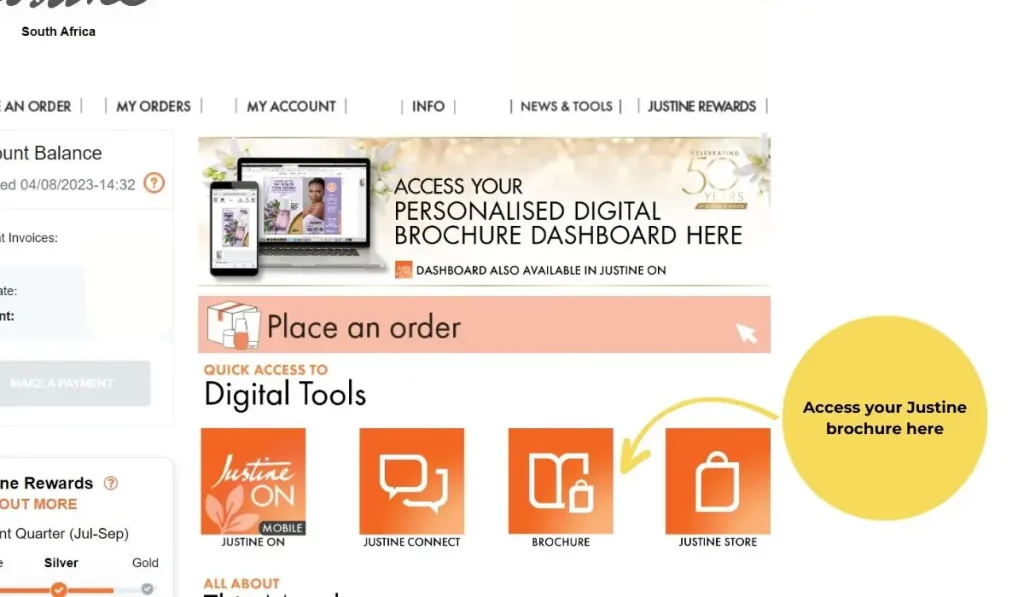1024x597 pixels.
Task: Open the Justine ON mobile tile
Action: coord(253,481)
